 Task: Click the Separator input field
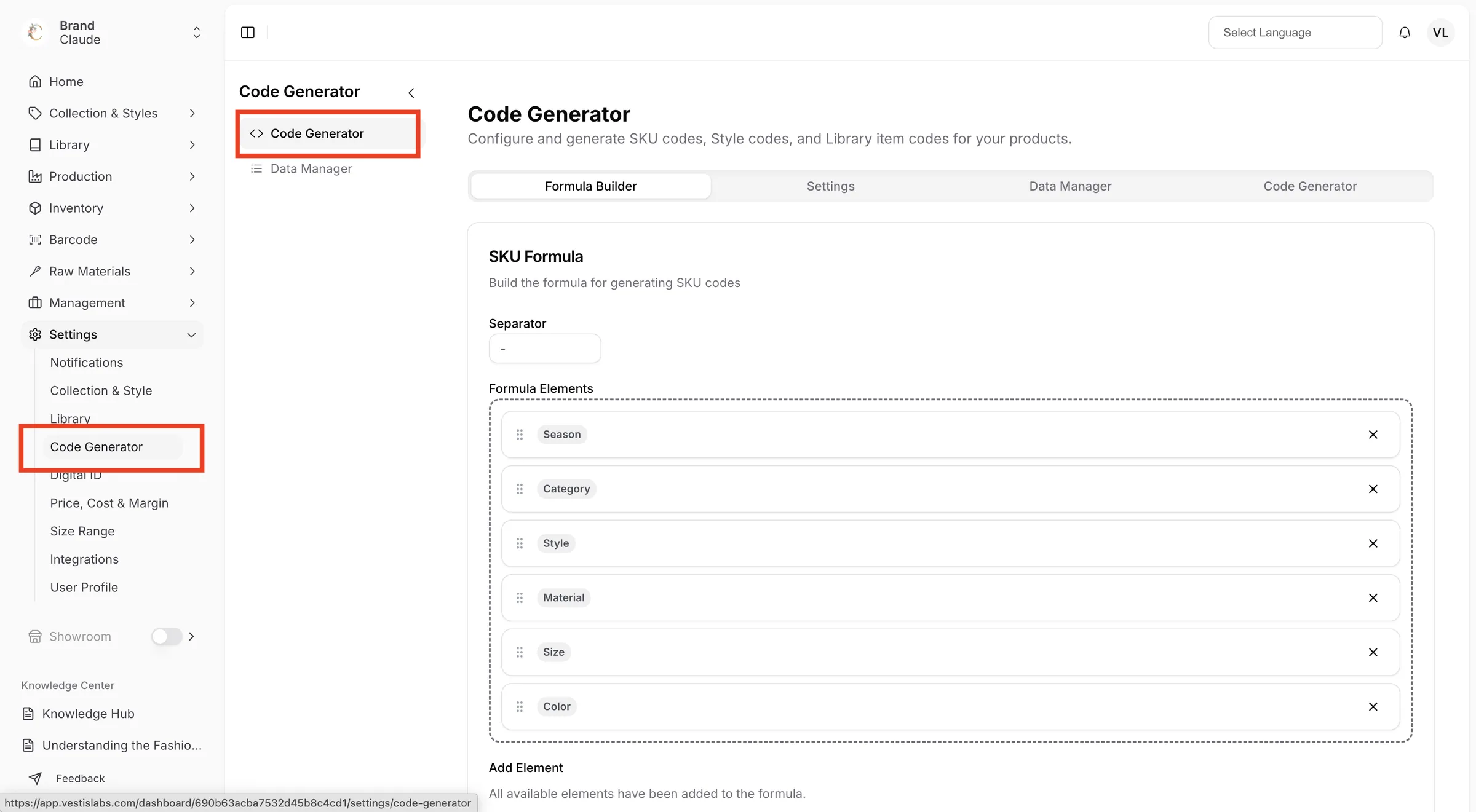click(x=544, y=349)
